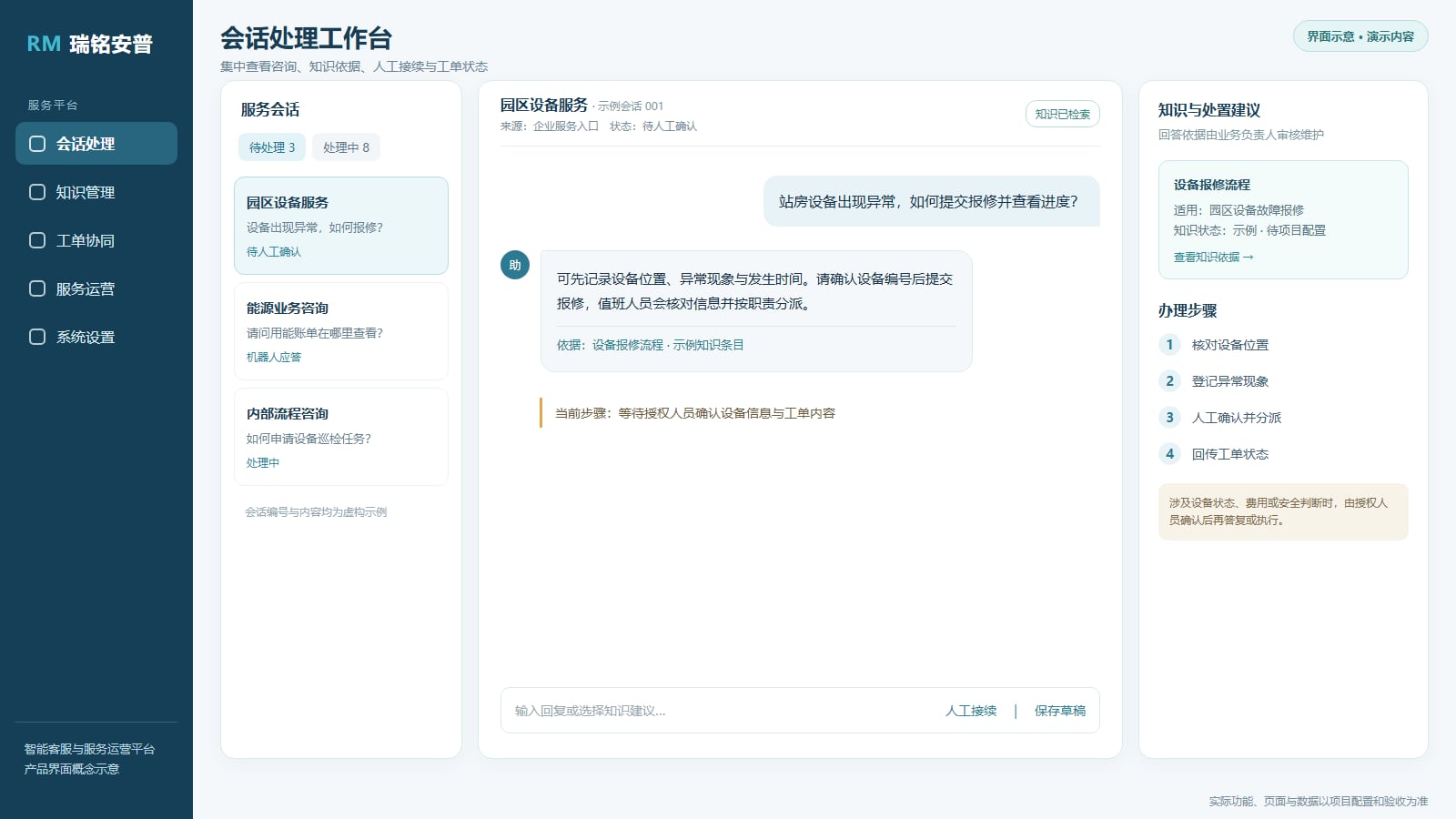Screen dimensions: 1456x819
Task: Click the 助 assistant avatar icon
Action: pyautogui.click(x=515, y=265)
